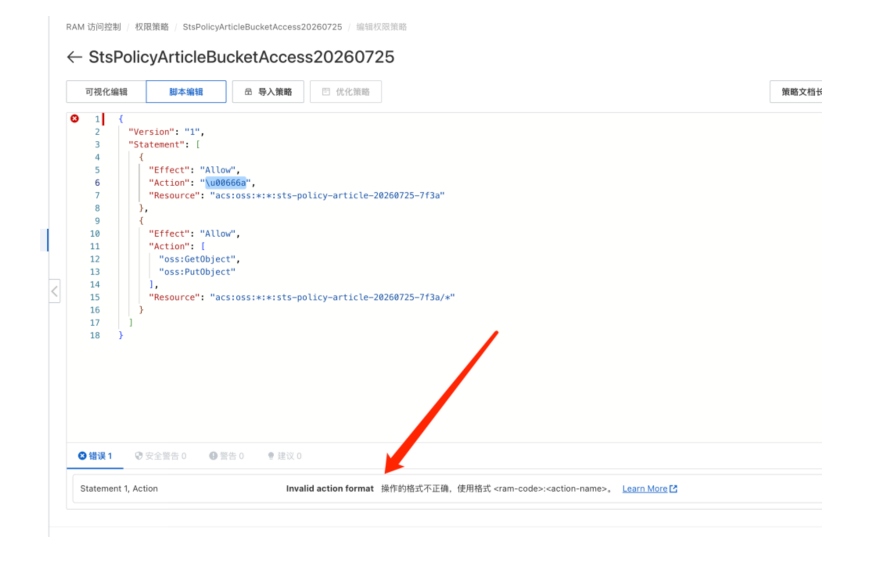
Task: Click the "Effect": "Allow" on line 10
Action: pyautogui.click(x=194, y=234)
